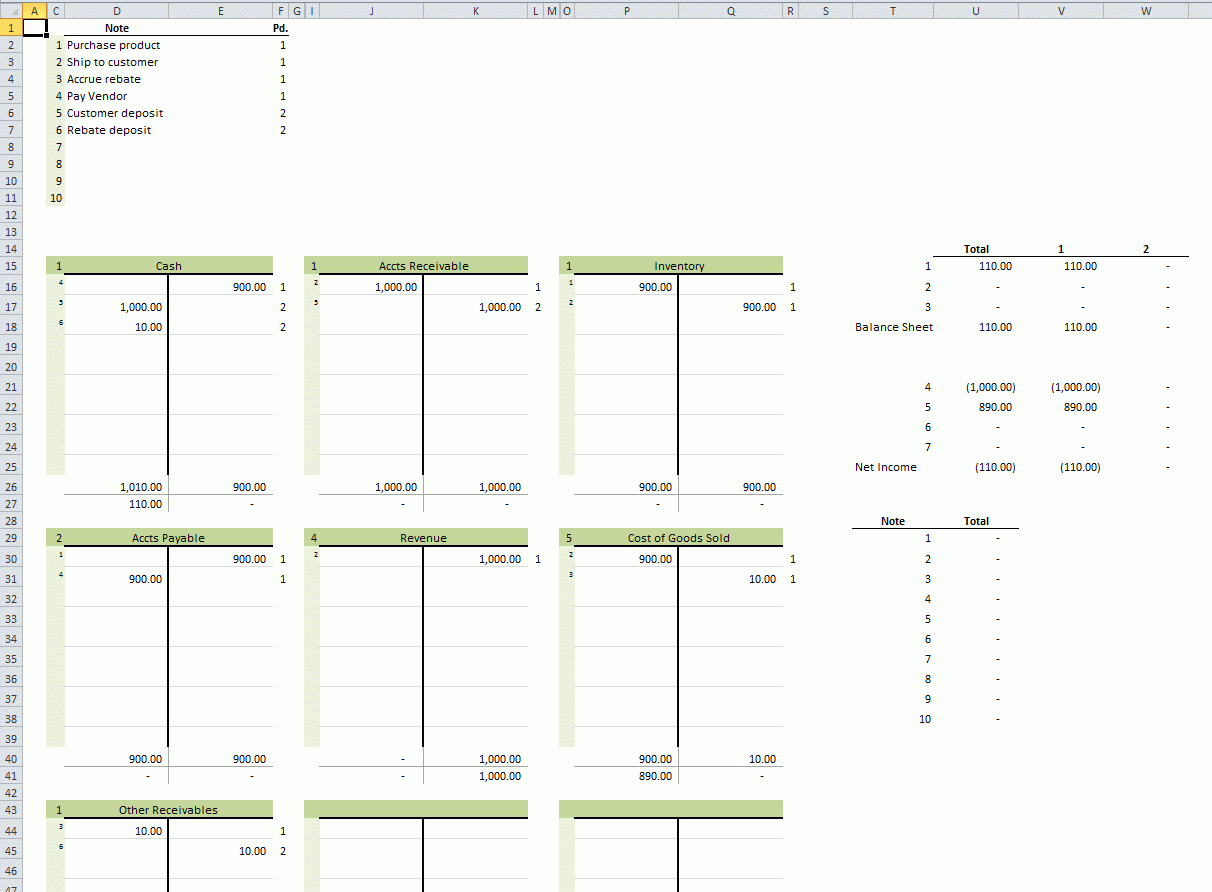Select the Cash T-account header
The image size is (1212, 892).
coord(168,265)
